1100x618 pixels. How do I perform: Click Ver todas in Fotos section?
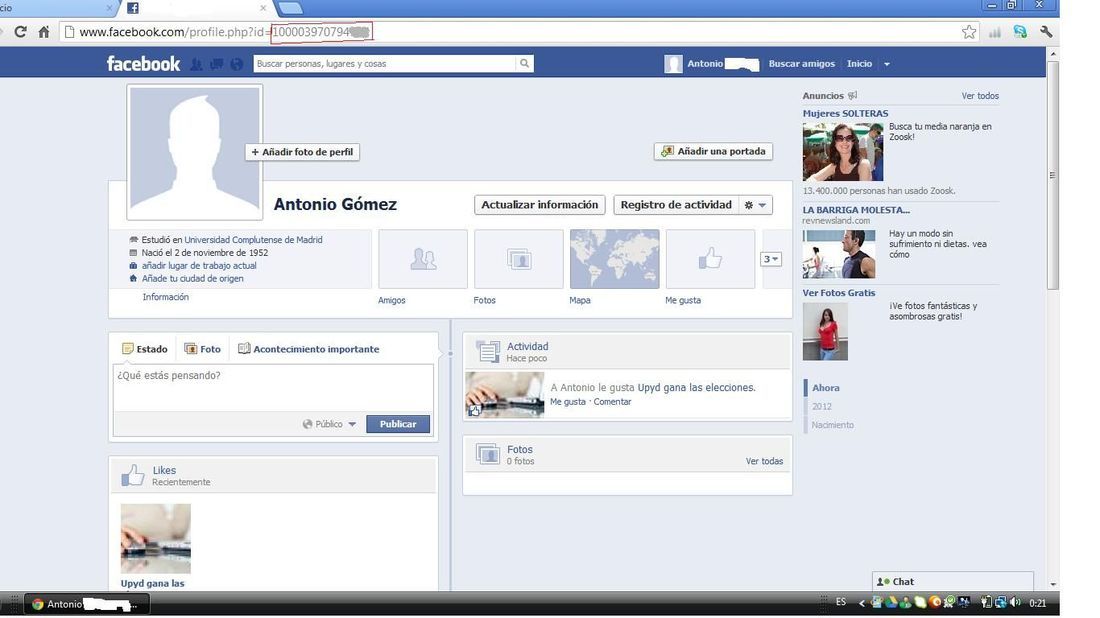(x=764, y=461)
